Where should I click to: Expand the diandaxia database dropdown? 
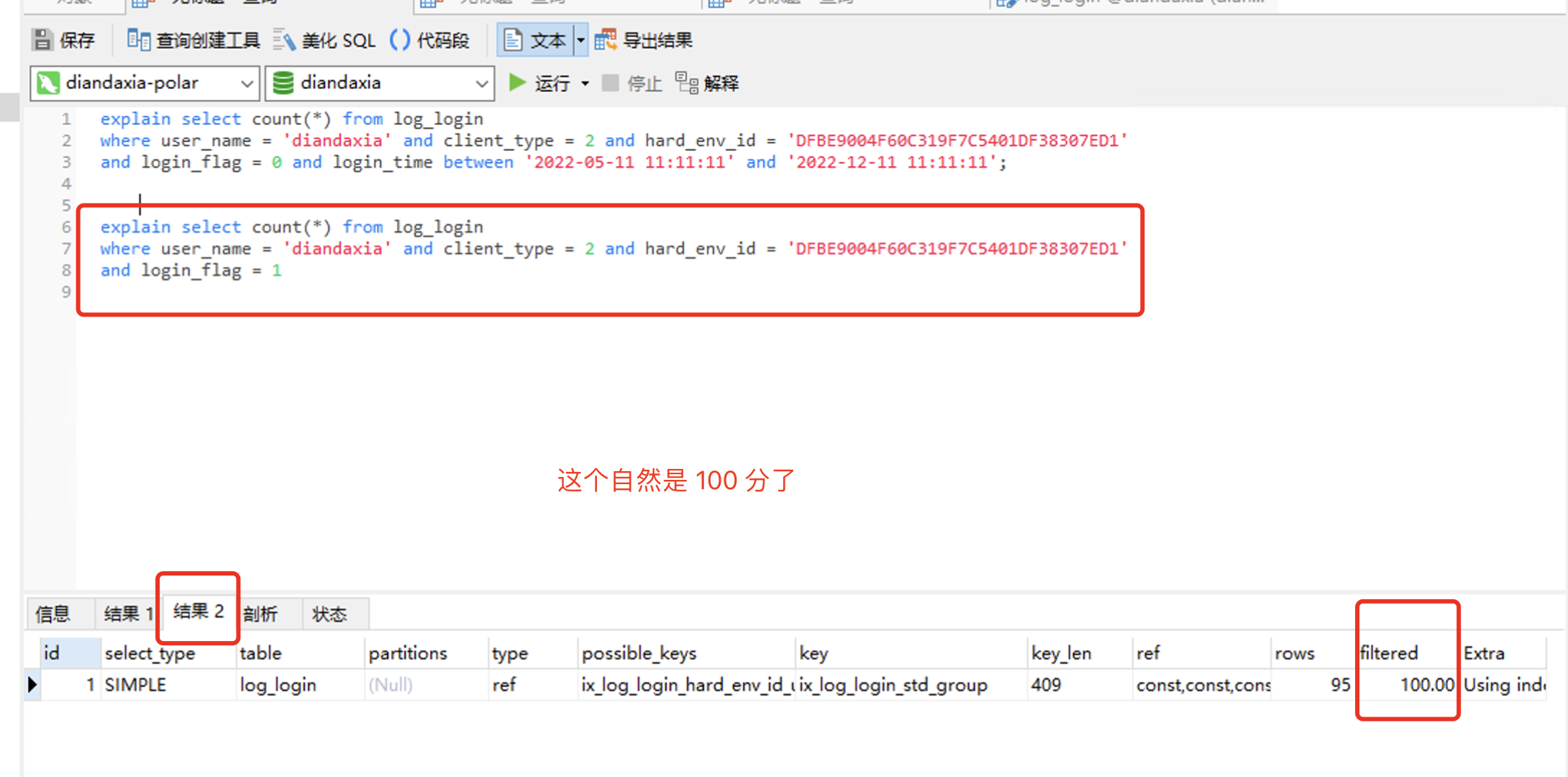click(481, 83)
